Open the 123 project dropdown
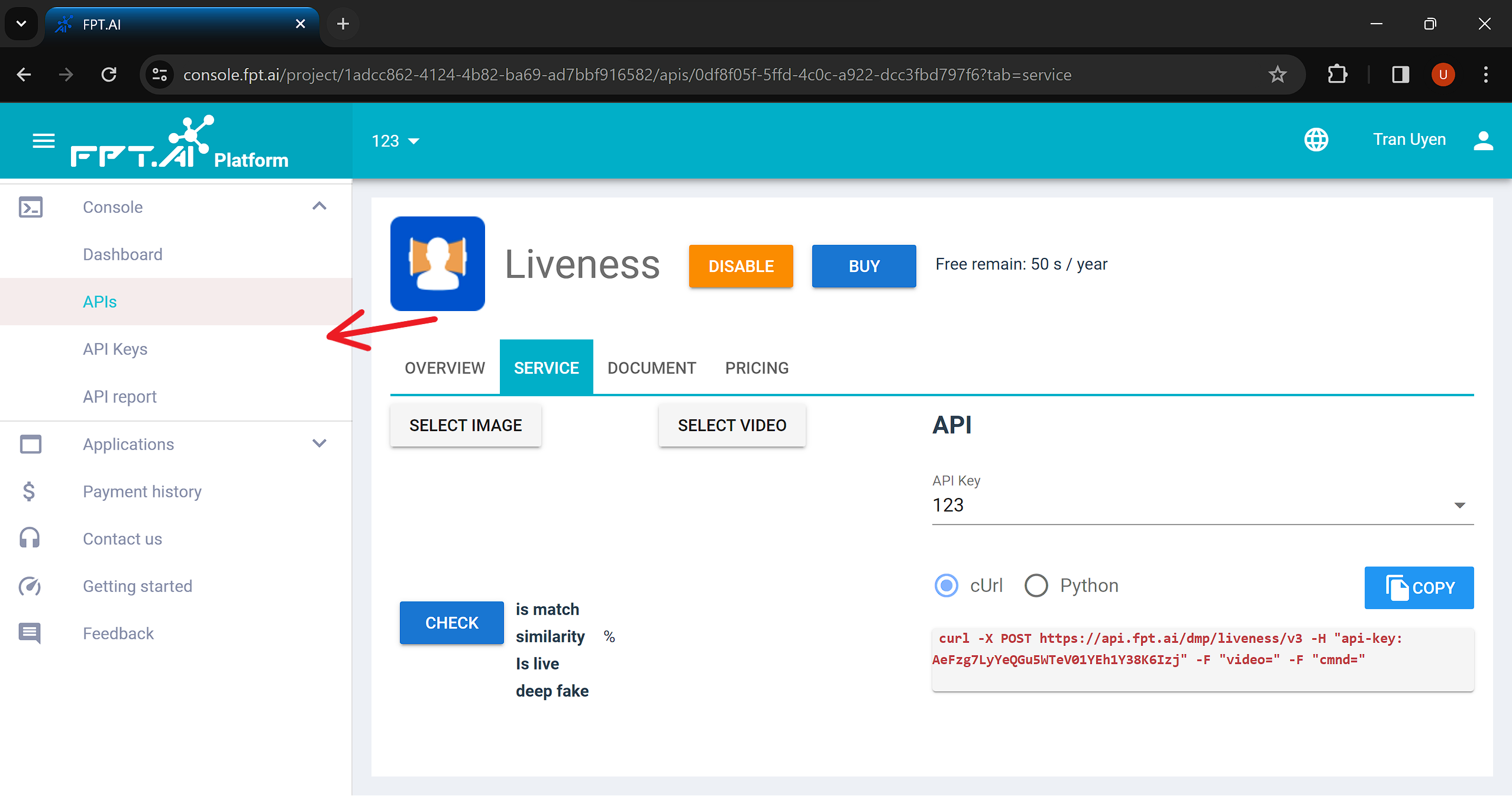1512x796 pixels. tap(396, 141)
